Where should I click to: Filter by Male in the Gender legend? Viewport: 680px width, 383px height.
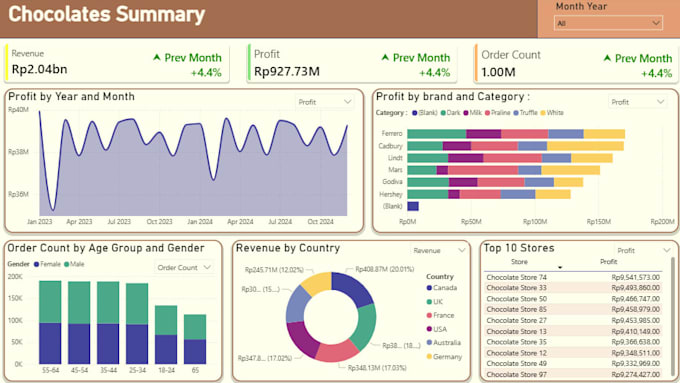74,264
